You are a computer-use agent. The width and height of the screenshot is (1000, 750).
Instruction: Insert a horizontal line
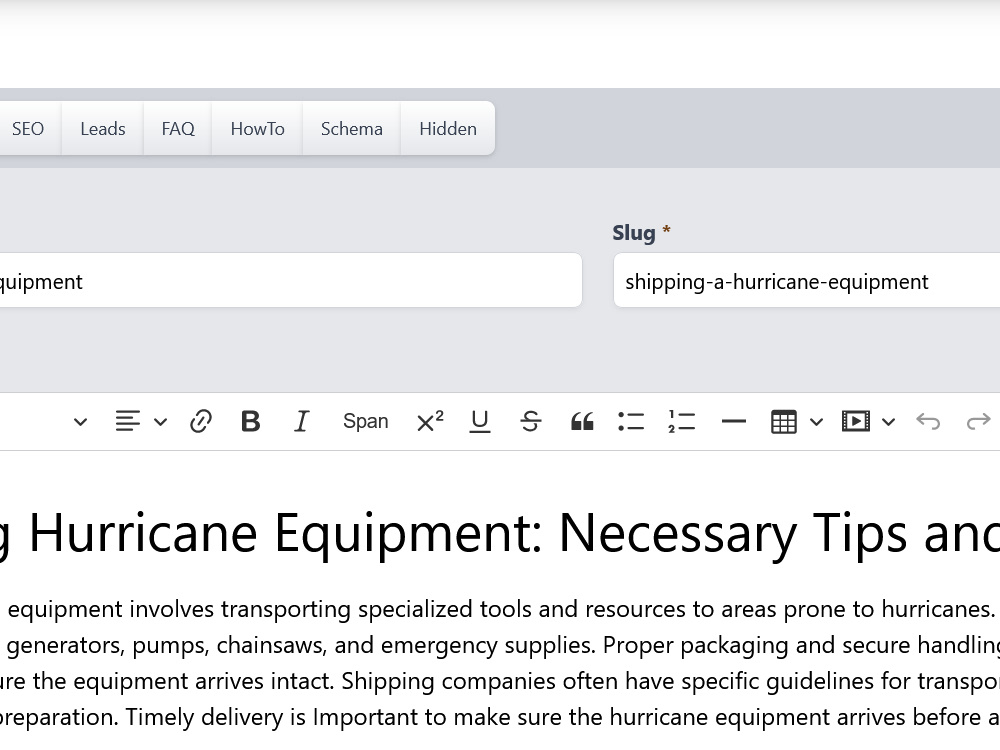pos(733,422)
